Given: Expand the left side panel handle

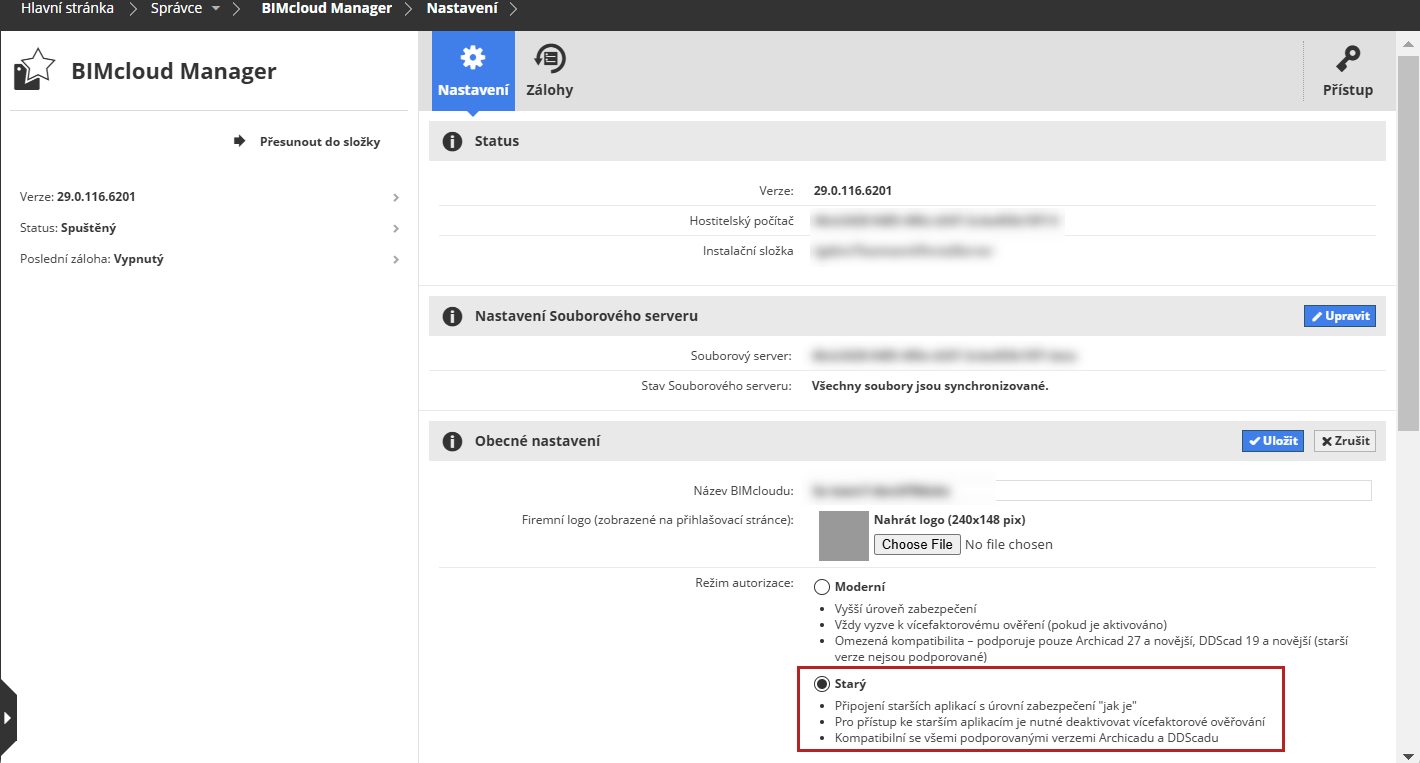Looking at the screenshot, I should pos(8,717).
